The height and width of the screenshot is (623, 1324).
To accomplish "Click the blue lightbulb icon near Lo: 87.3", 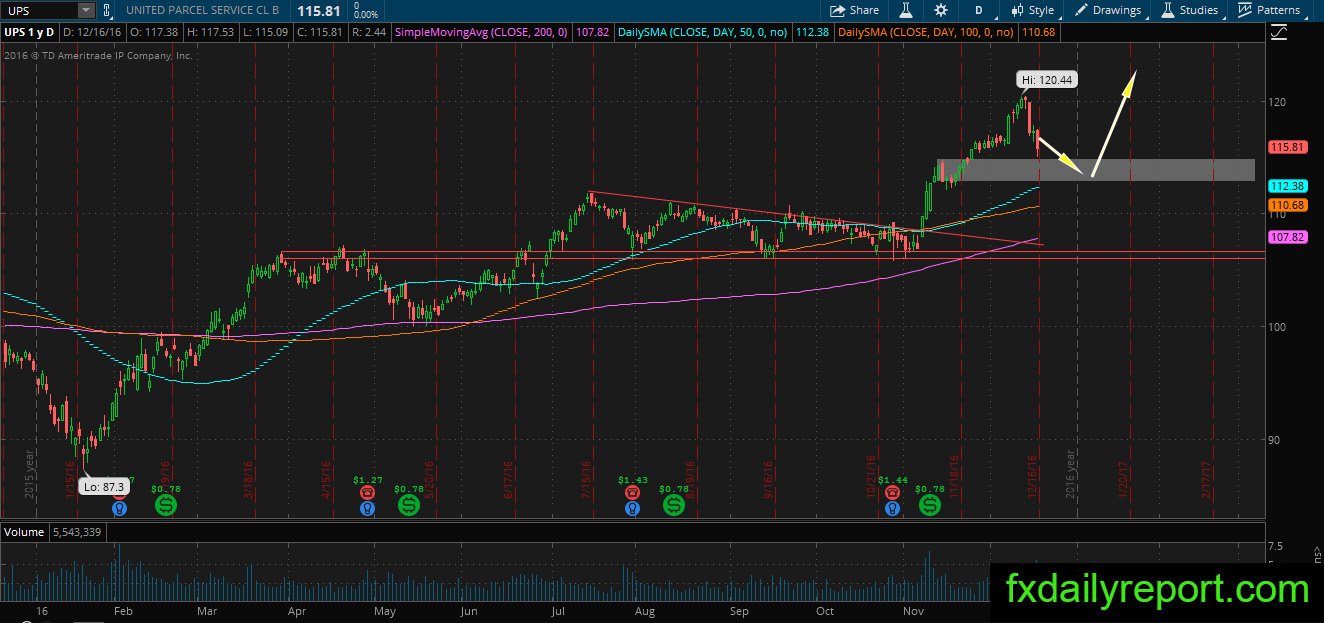I will [x=120, y=508].
